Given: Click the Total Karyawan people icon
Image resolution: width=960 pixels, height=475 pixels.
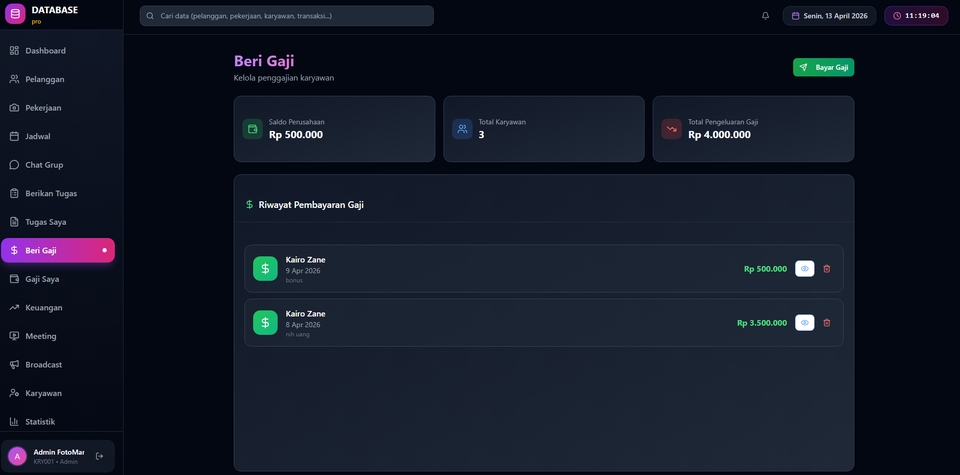Looking at the screenshot, I should coord(462,129).
